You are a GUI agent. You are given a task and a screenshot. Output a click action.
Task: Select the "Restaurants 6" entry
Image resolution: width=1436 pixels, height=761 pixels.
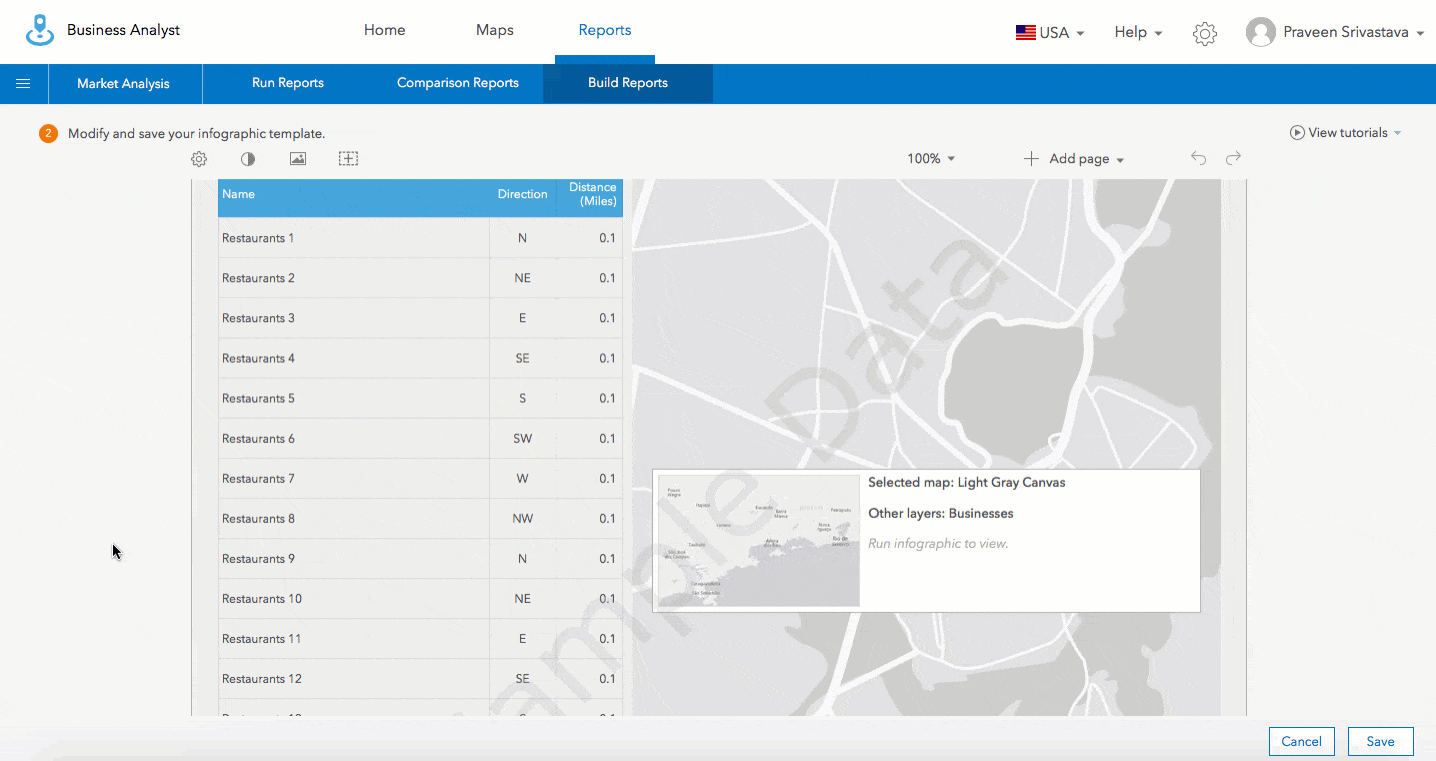[258, 438]
